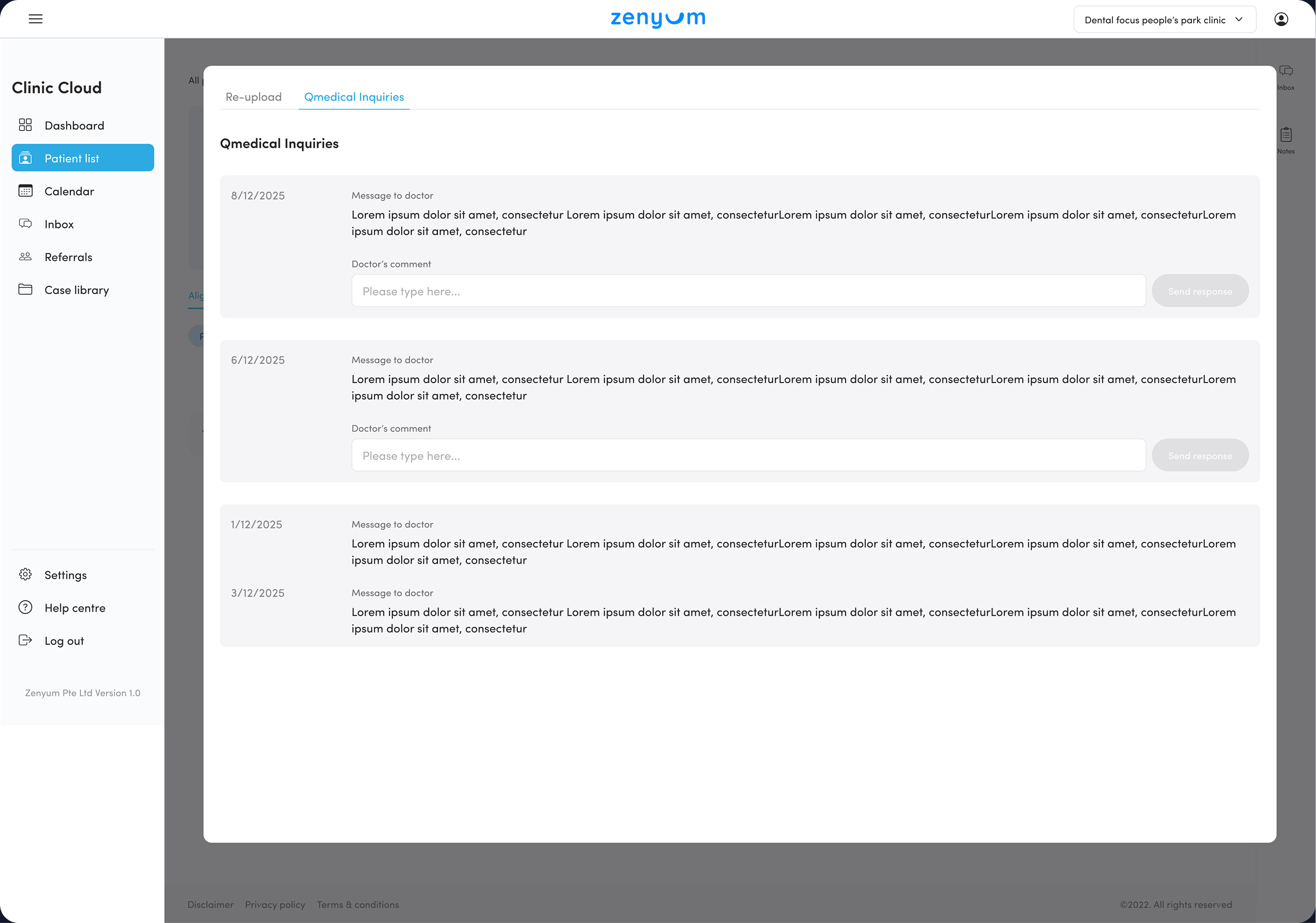The width and height of the screenshot is (1316, 923).
Task: Expand the Dental focus clinic dropdown
Action: [x=1164, y=20]
